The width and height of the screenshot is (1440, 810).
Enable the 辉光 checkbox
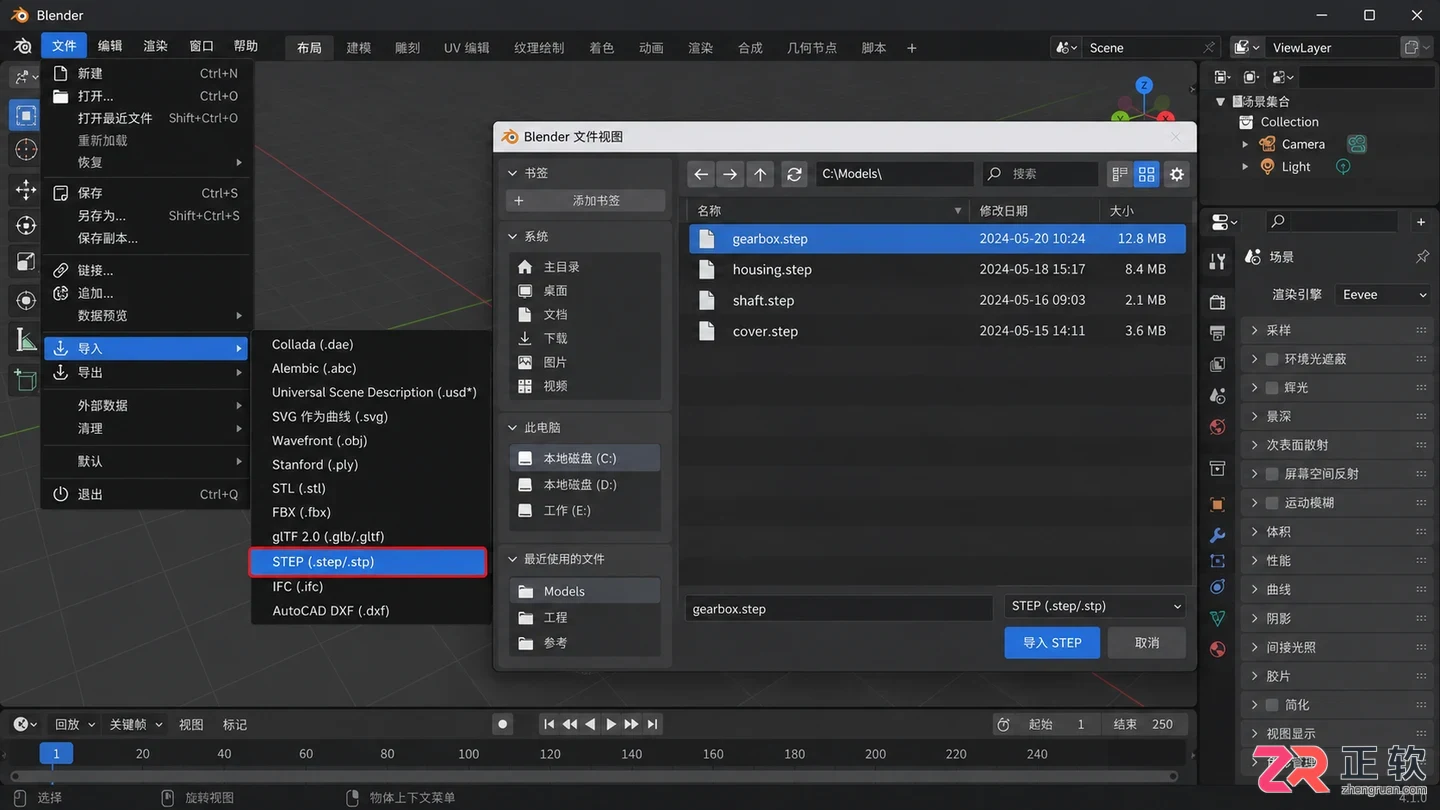click(1272, 388)
